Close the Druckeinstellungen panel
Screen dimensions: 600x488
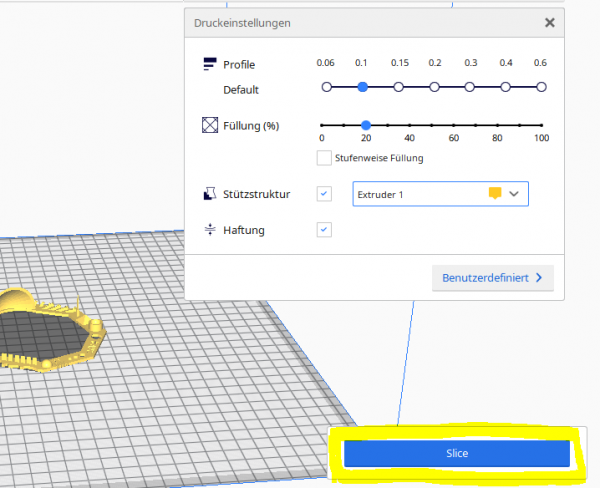click(x=549, y=22)
